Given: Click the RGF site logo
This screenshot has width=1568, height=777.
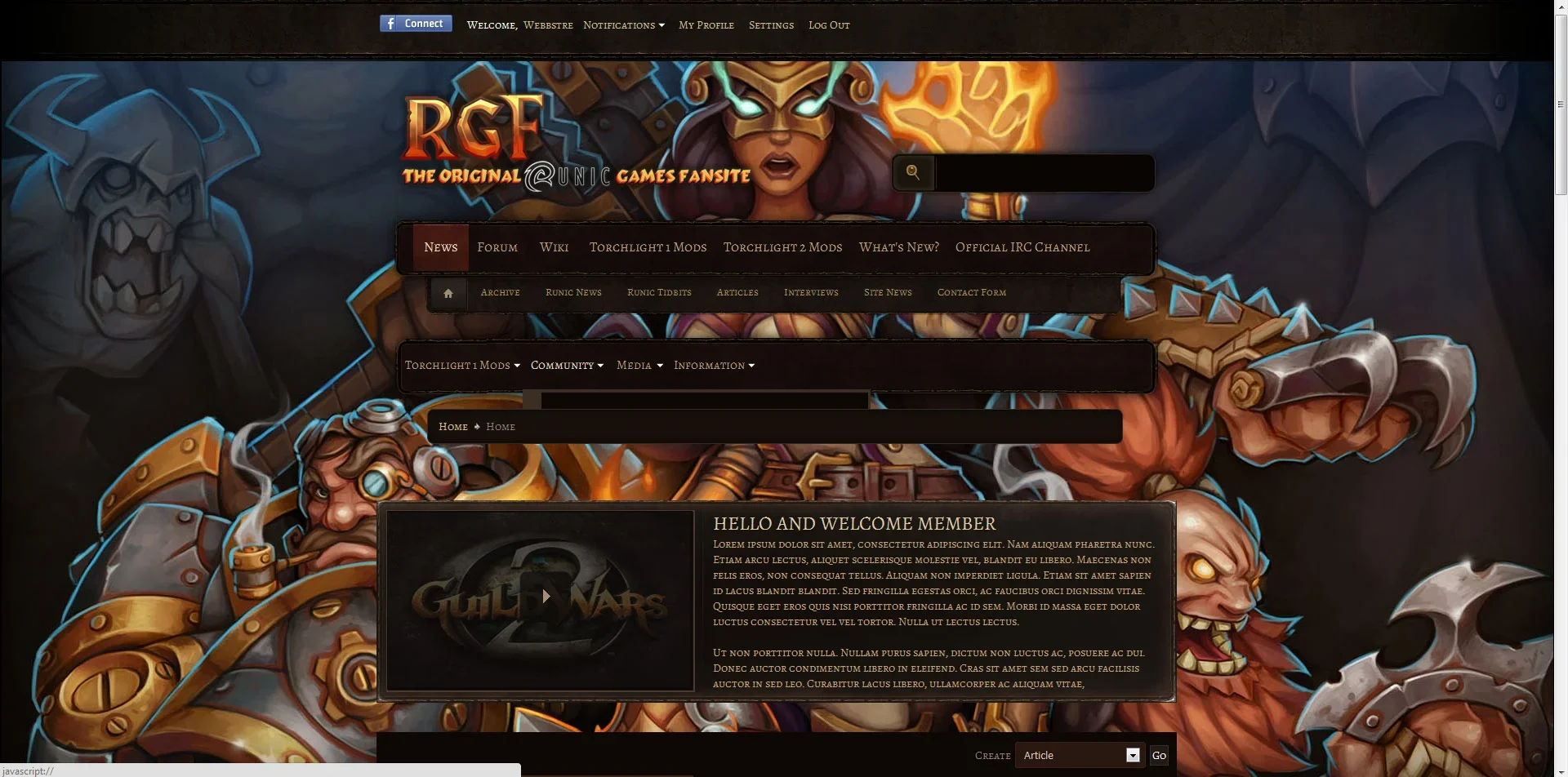Looking at the screenshot, I should tap(576, 143).
